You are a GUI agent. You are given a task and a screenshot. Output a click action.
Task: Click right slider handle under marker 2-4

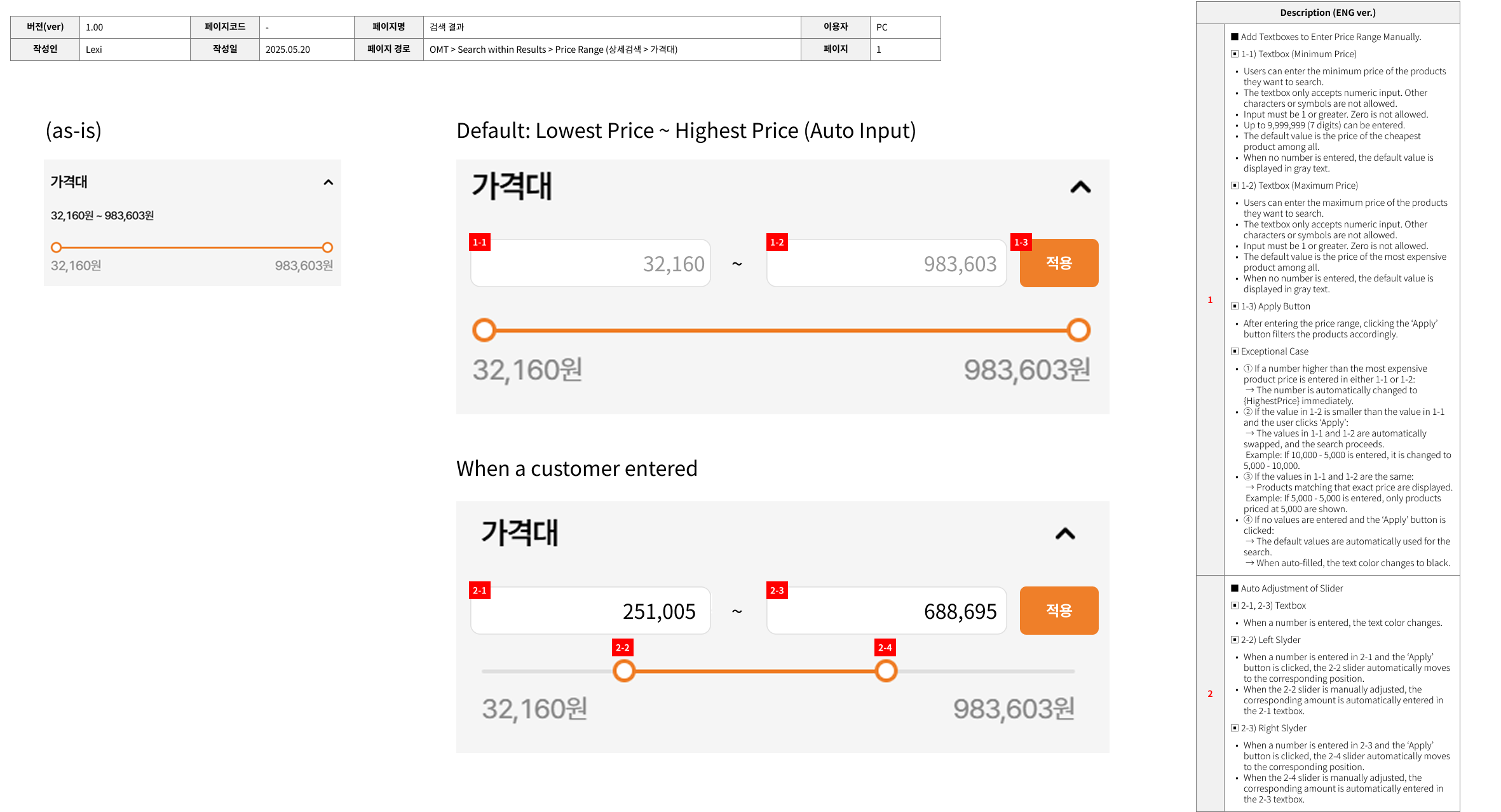tap(886, 671)
